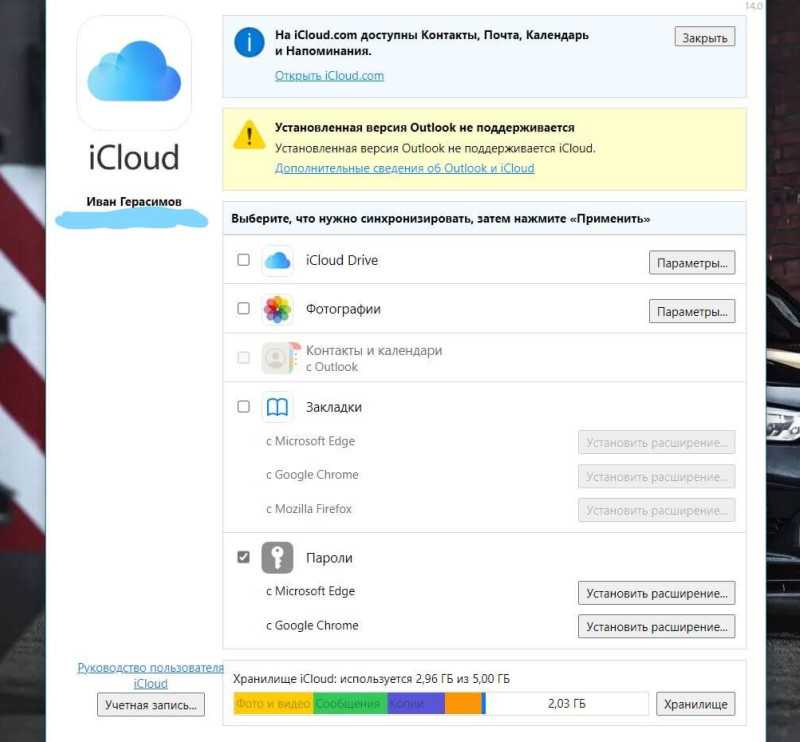
Task: Click the iCloud Drive cloud icon
Action: click(x=278, y=261)
